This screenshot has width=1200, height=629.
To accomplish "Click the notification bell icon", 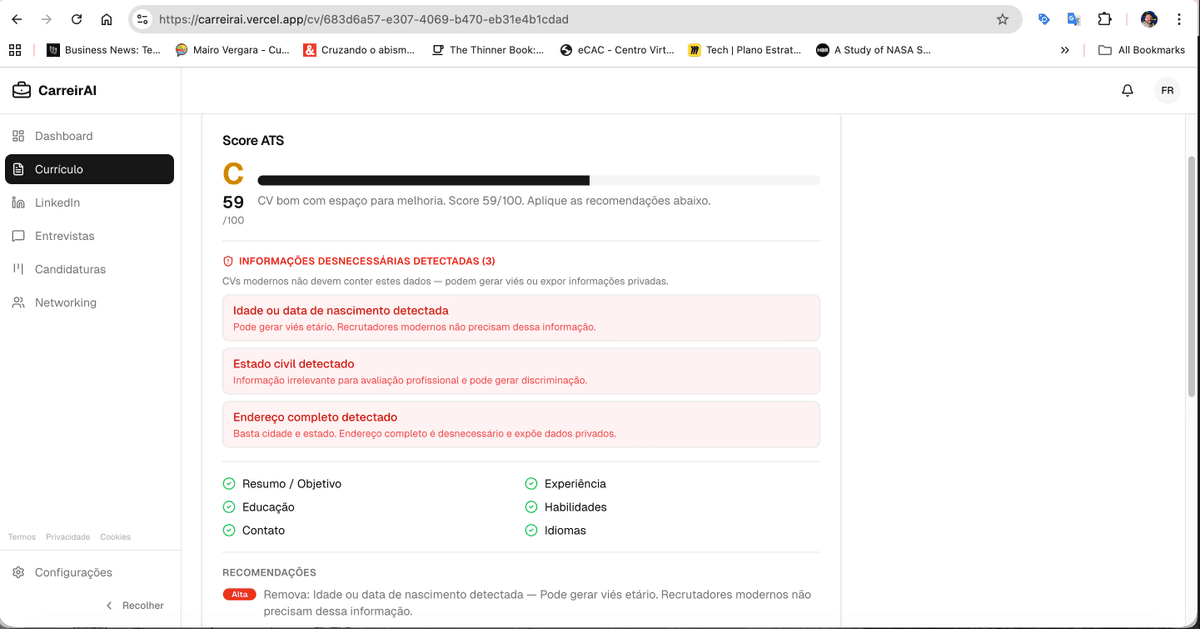I will [1127, 90].
